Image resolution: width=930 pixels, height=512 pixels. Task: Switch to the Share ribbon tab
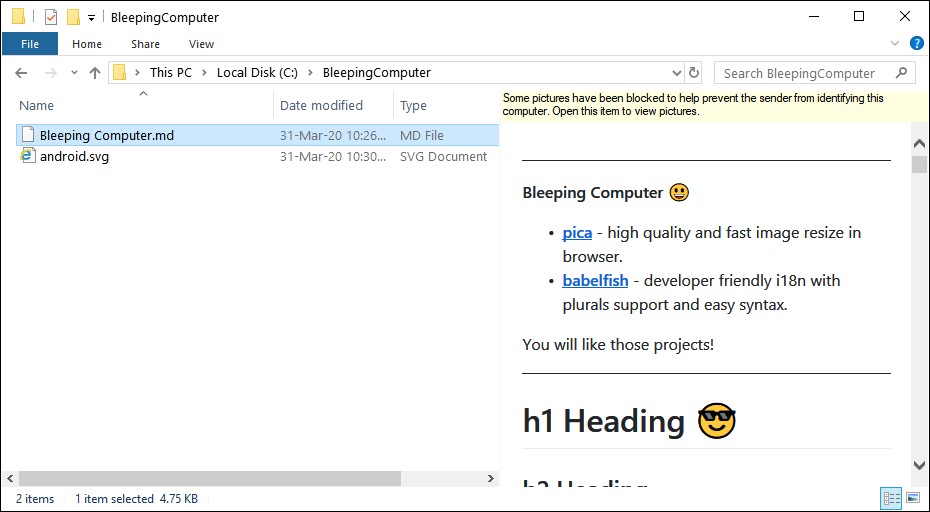click(145, 44)
